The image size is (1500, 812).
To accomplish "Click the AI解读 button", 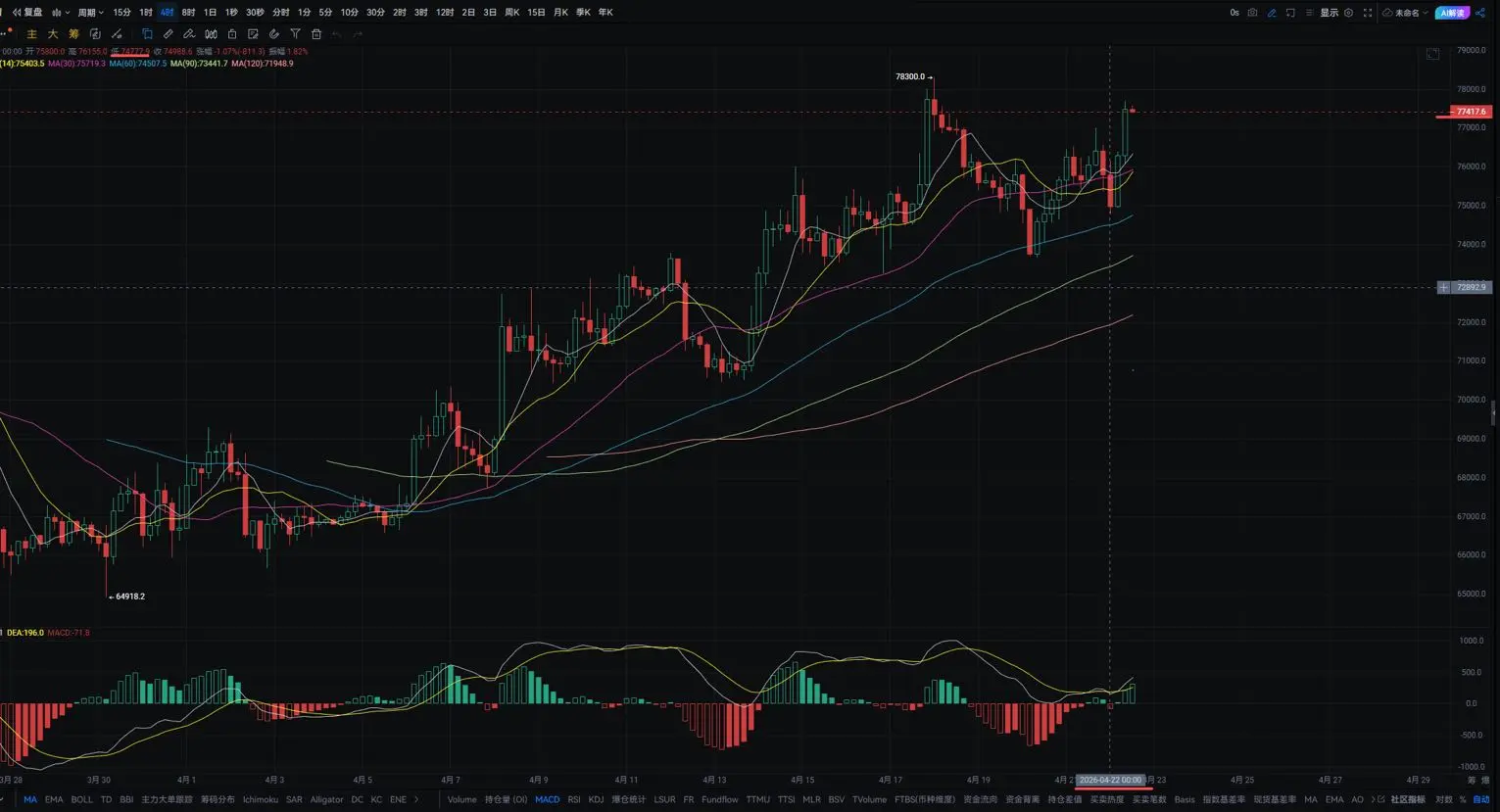I will [1453, 13].
